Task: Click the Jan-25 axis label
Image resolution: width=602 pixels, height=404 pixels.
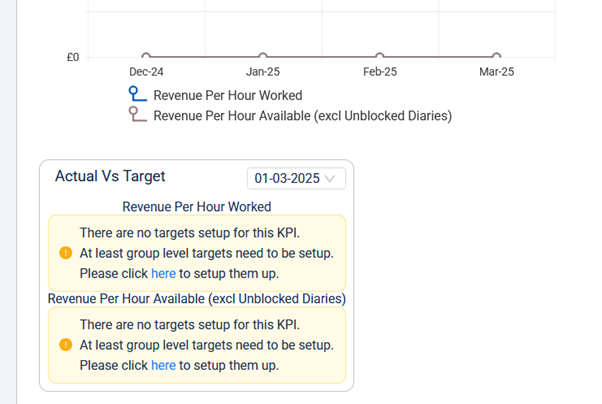Action: coord(263,72)
